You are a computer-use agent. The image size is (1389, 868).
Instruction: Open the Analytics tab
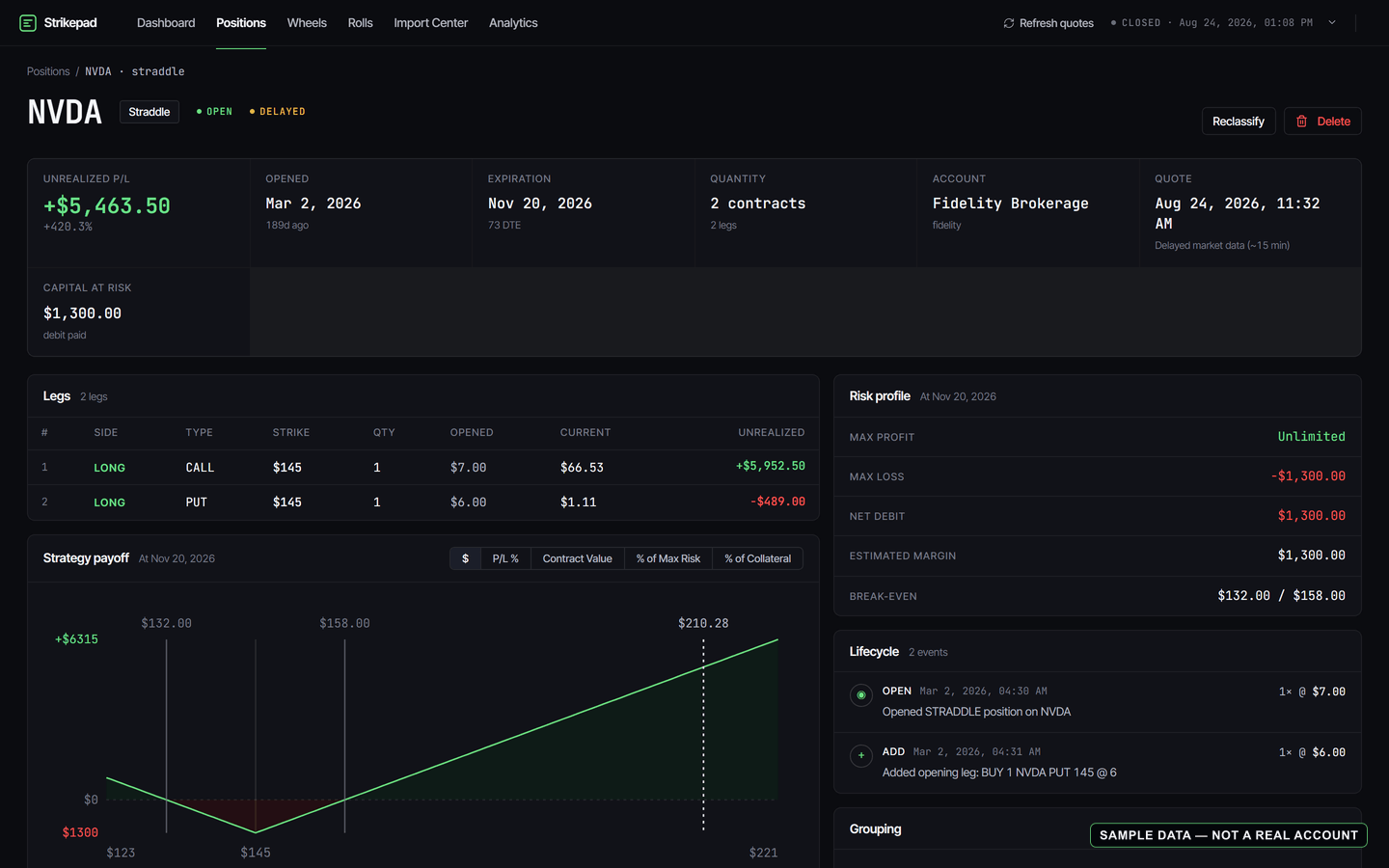point(513,23)
